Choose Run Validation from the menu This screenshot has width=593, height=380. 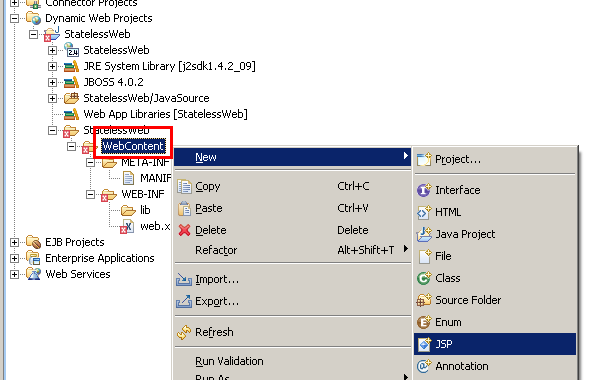292,361
